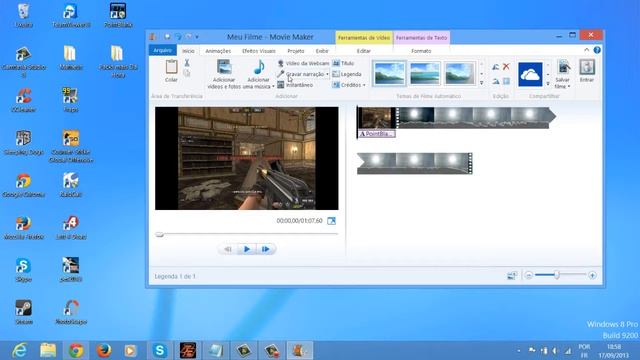Open the Adicionar uma música dropdown arrow
Viewport: 640px width, 360px height.
point(273,87)
